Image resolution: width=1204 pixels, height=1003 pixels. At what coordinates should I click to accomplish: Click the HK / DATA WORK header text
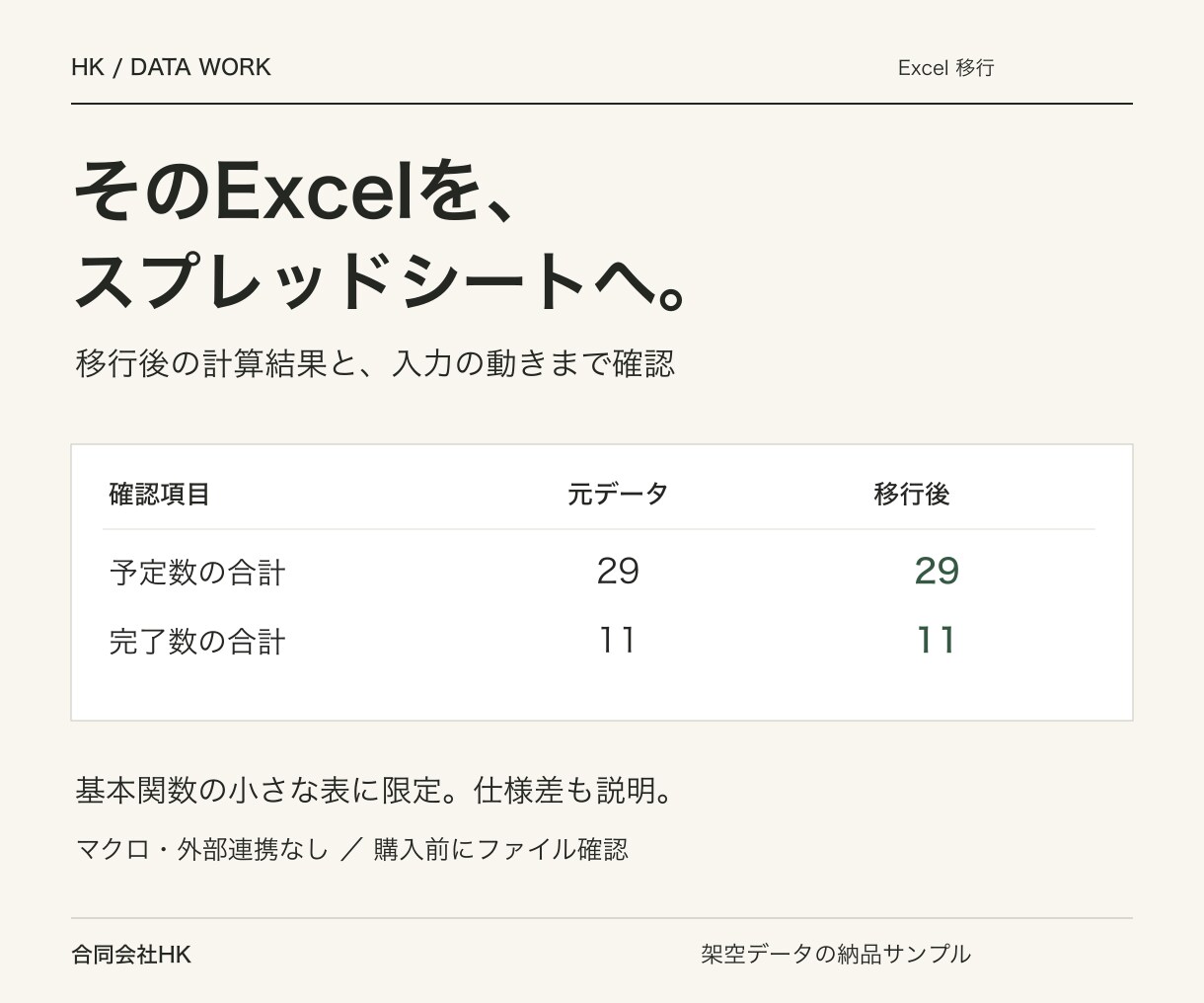[x=171, y=67]
